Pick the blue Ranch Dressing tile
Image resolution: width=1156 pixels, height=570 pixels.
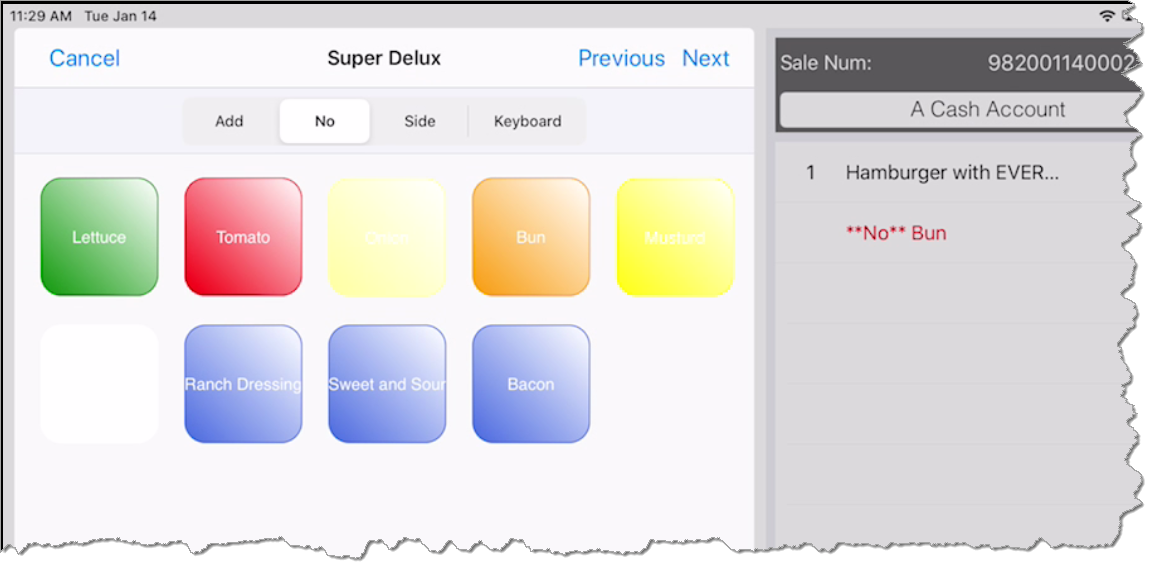click(243, 384)
